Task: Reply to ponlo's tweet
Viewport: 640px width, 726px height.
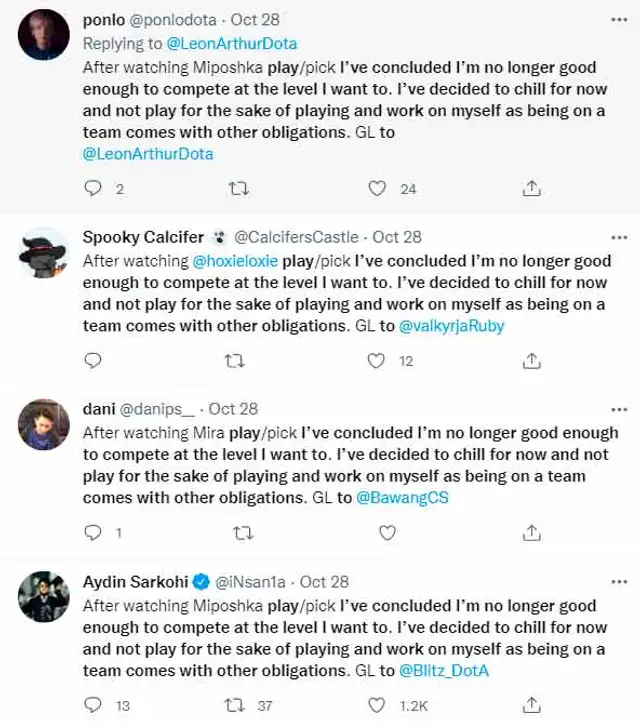Action: (93, 188)
